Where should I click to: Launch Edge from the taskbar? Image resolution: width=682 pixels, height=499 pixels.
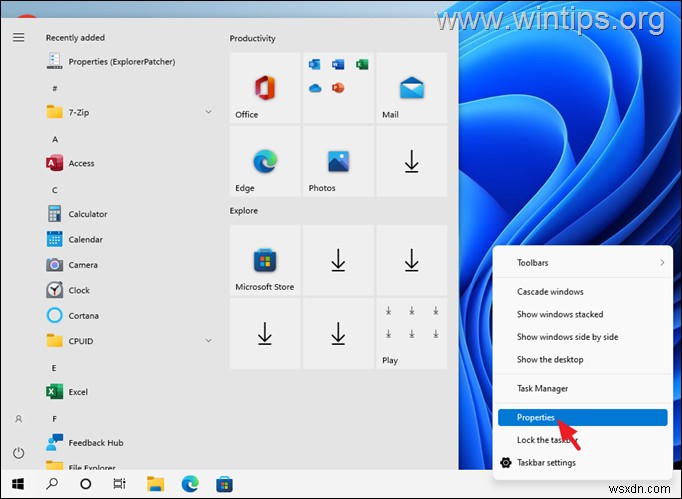click(x=190, y=484)
